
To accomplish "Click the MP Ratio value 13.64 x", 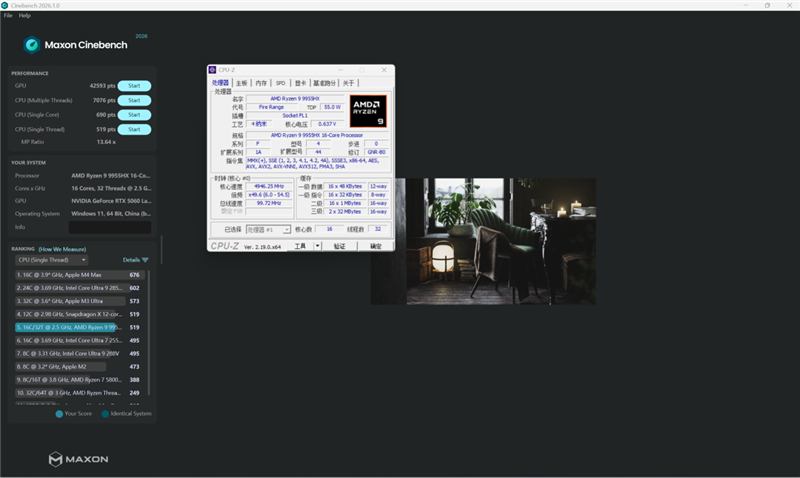I will coord(106,142).
